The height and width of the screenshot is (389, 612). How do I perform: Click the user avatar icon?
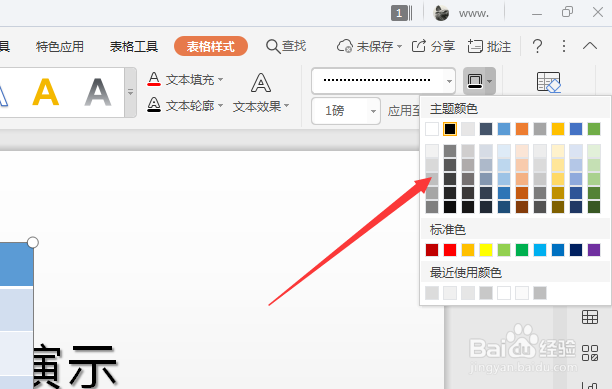coord(441,13)
